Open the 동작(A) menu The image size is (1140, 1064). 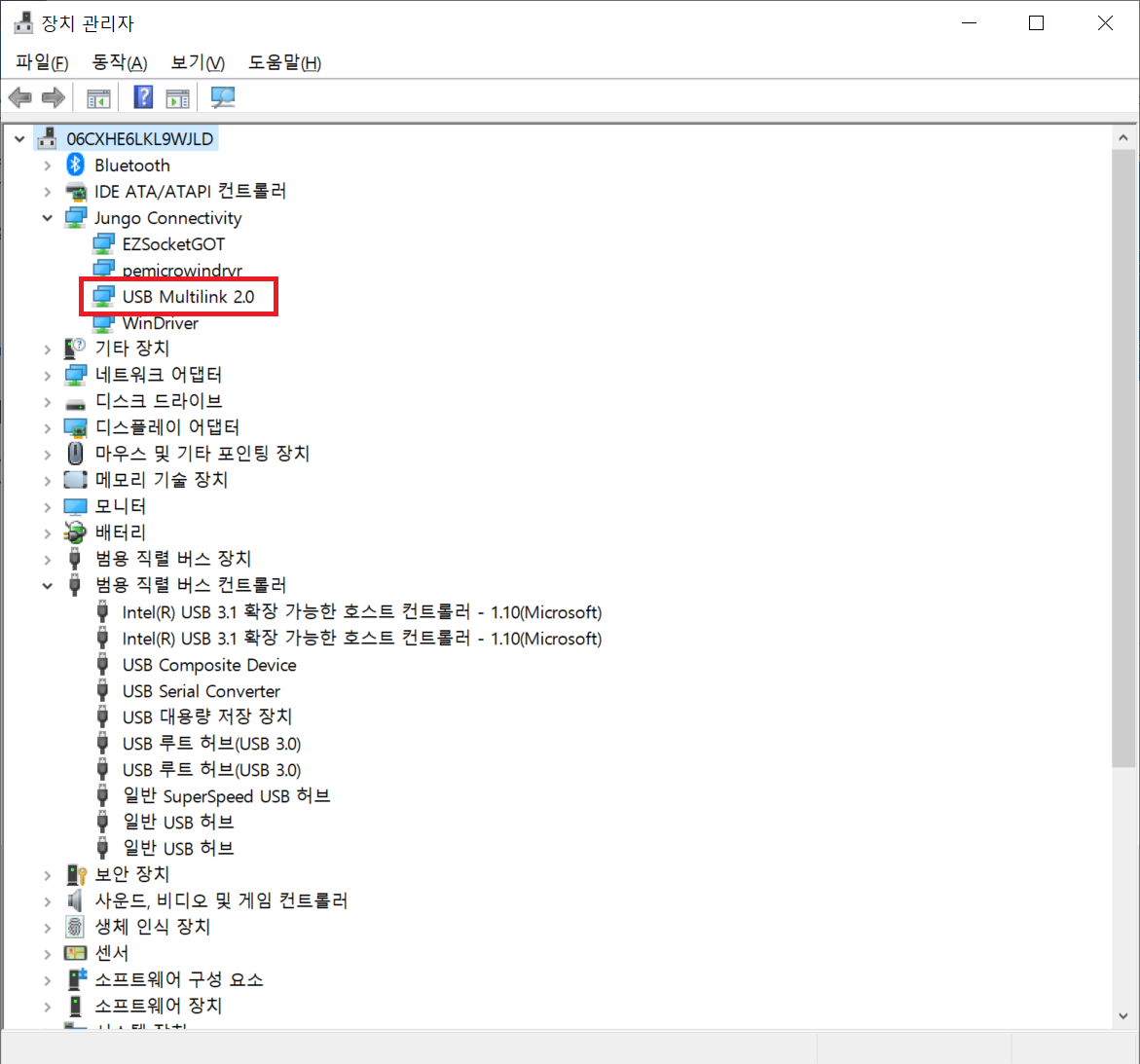[118, 61]
